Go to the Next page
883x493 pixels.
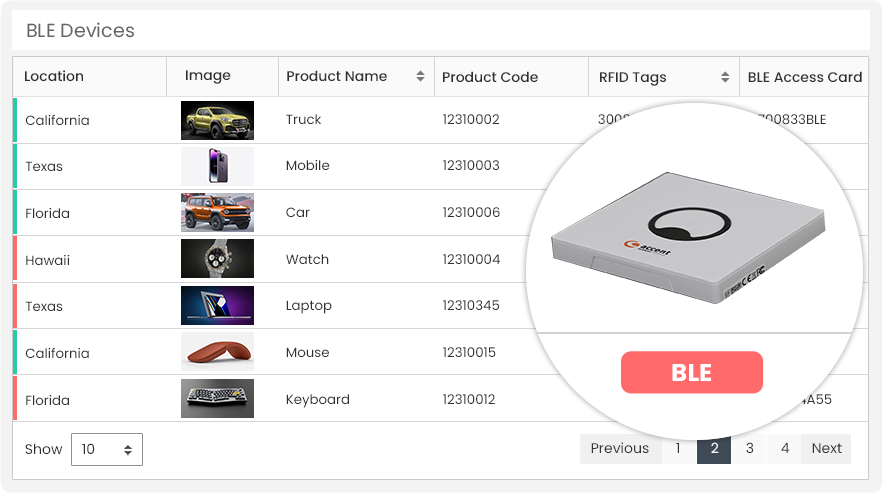pos(826,449)
